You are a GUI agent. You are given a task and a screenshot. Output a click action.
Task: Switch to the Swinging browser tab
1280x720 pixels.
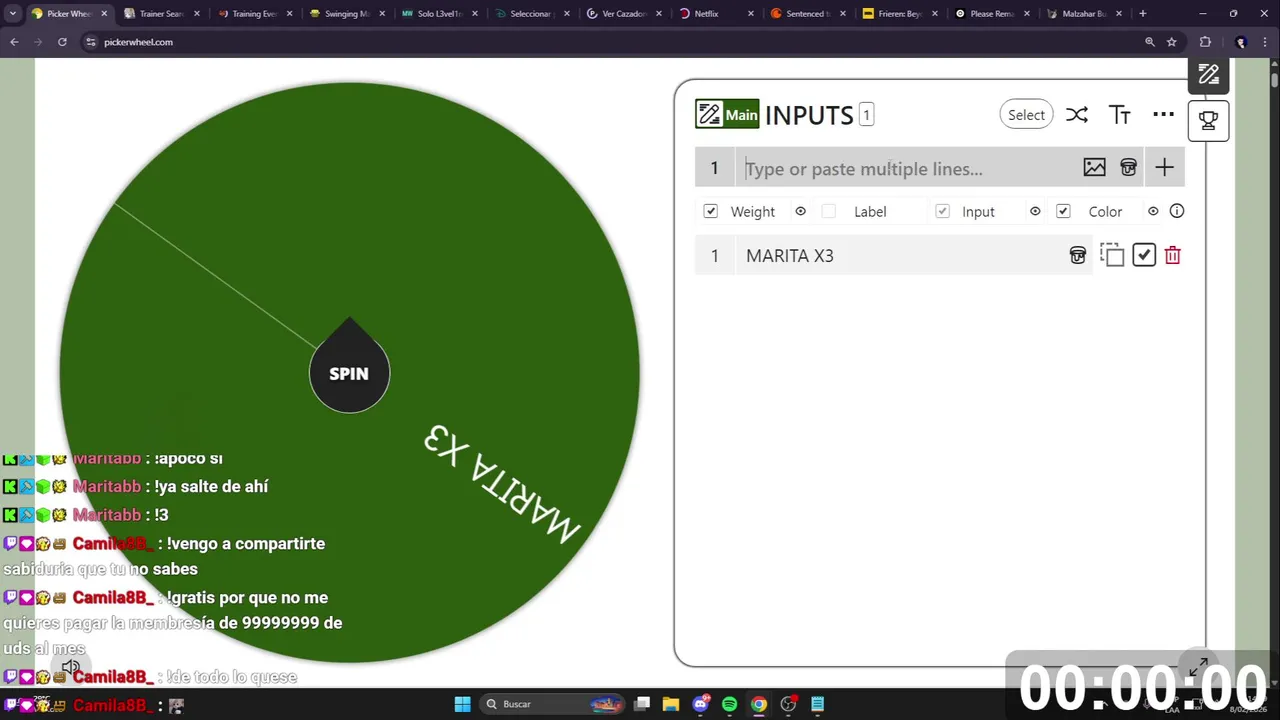[x=345, y=14]
